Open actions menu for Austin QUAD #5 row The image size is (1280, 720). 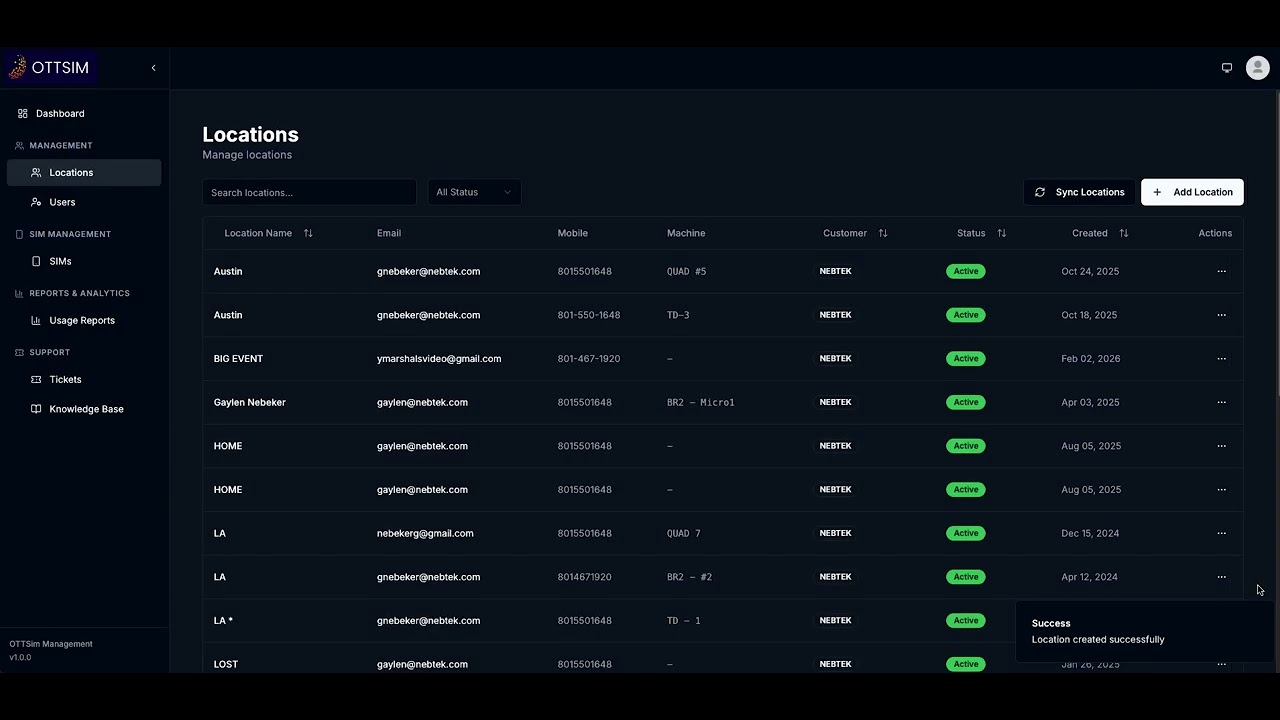pos(1221,271)
